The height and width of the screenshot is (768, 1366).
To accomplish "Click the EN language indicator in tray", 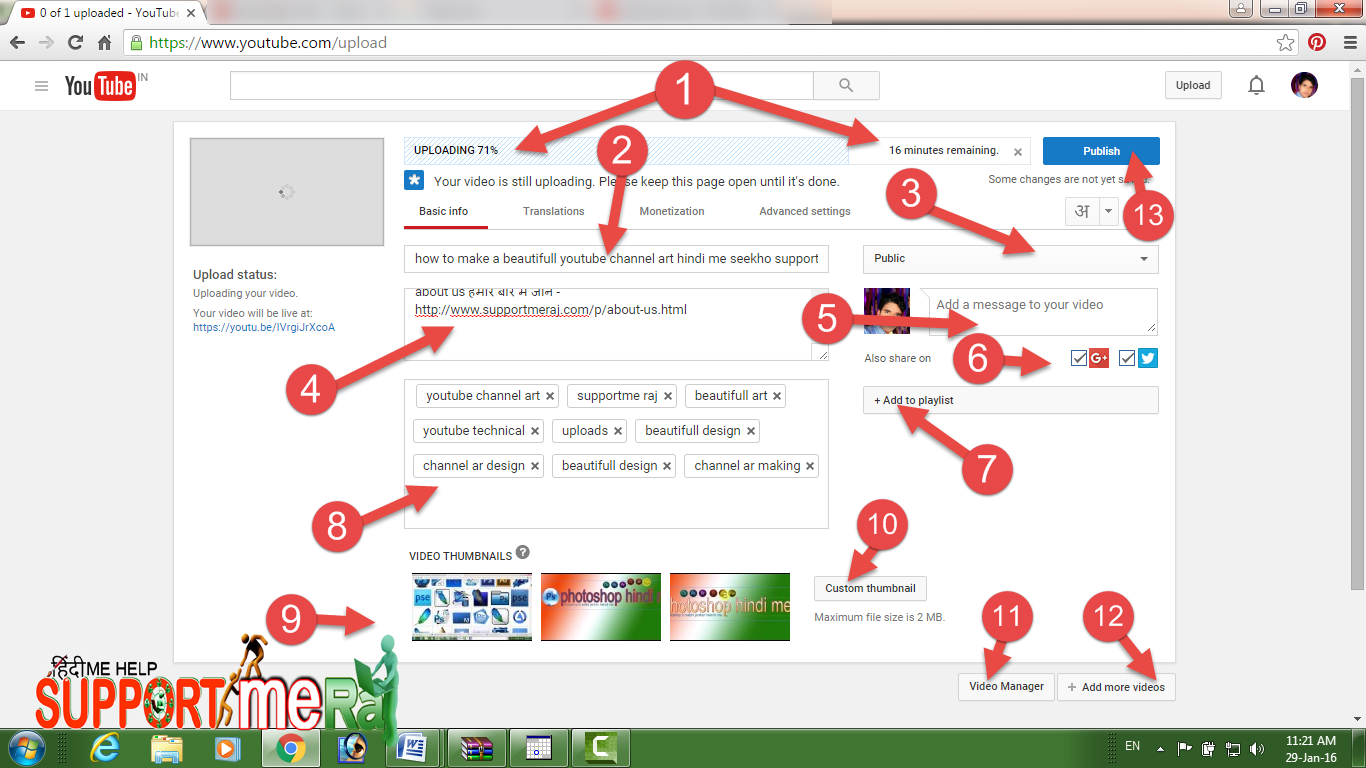I will tap(1132, 746).
